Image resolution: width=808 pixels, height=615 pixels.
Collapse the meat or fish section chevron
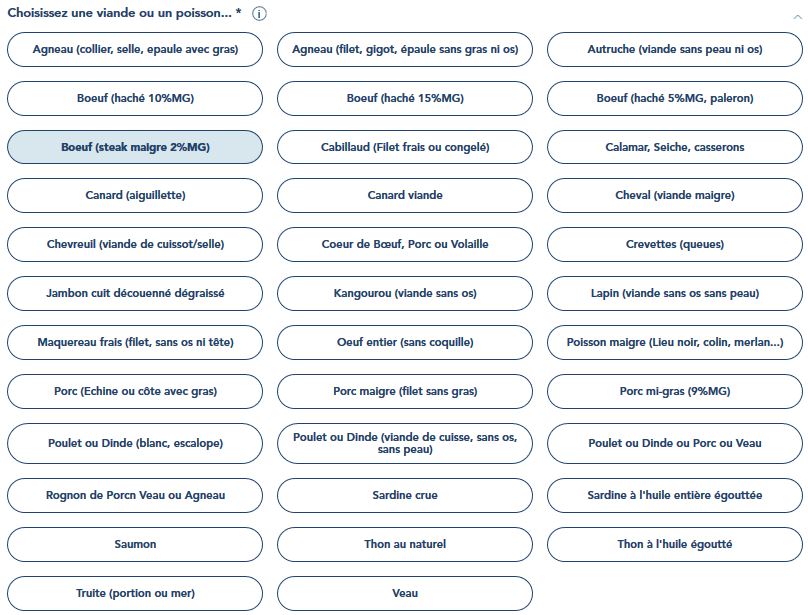(795, 14)
